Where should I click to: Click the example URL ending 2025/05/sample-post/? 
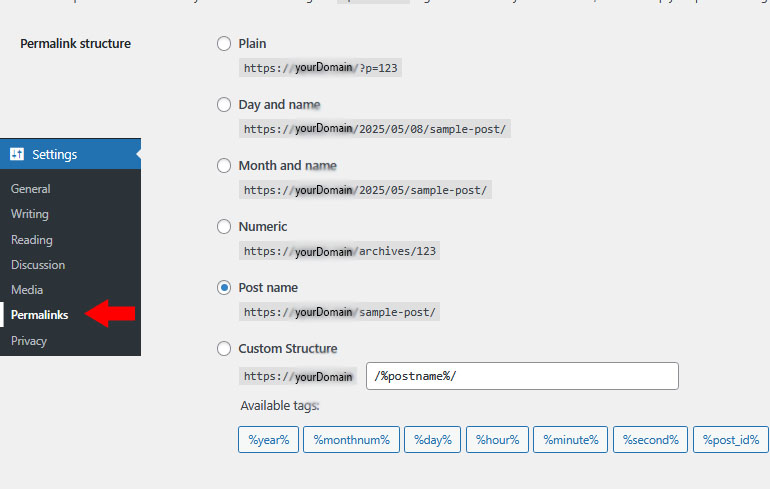(365, 190)
